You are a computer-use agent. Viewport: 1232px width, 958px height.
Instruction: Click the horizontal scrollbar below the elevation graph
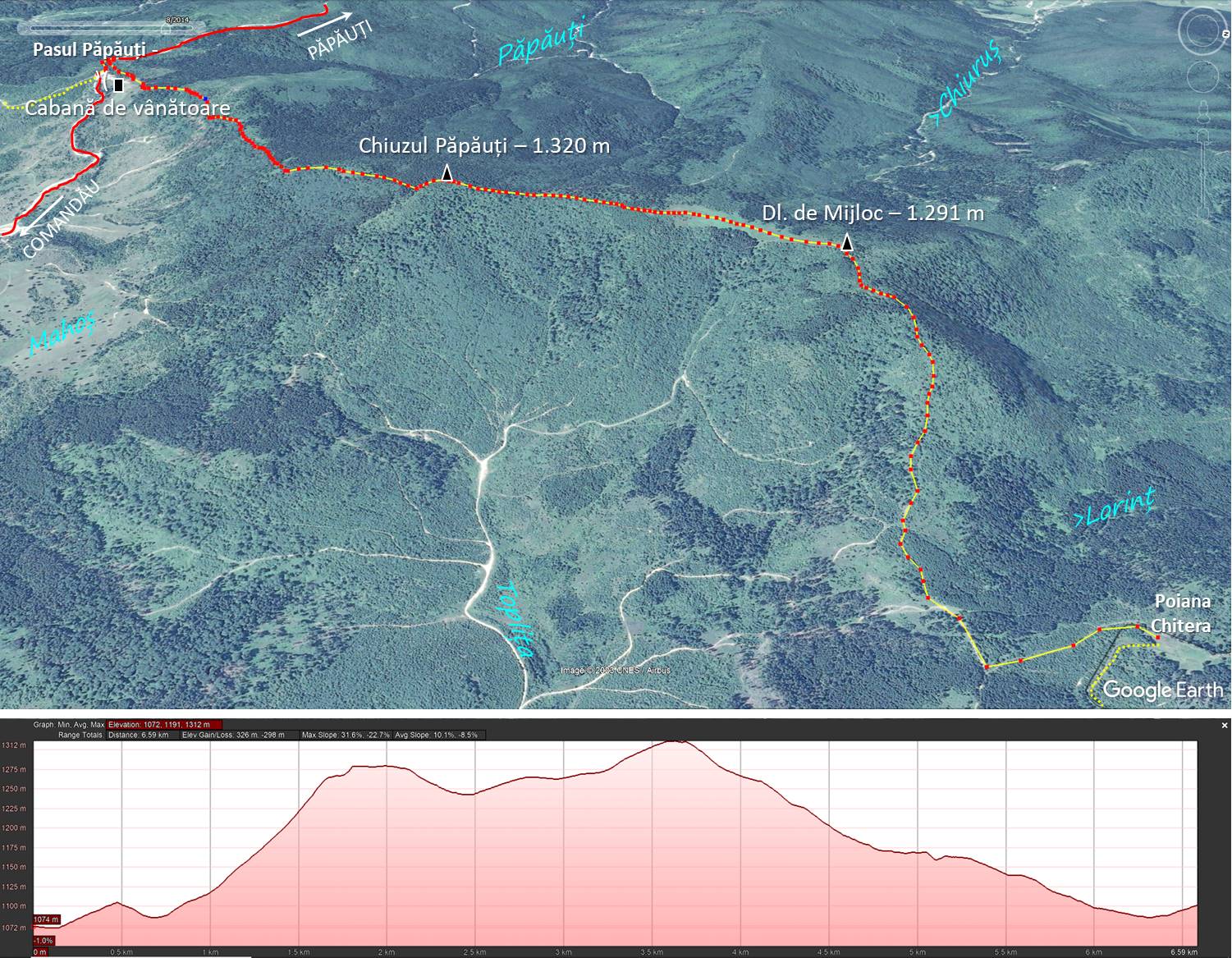pos(140,955)
